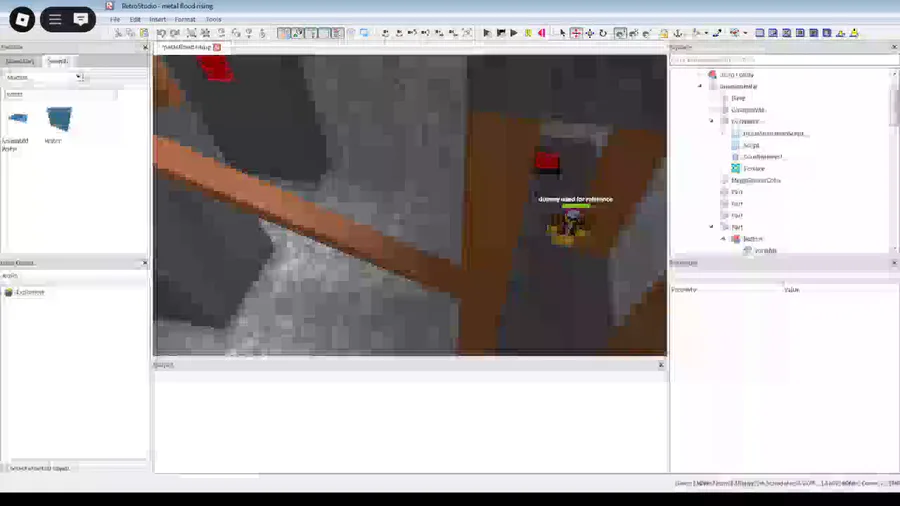
Task: Click the blue monitor icon in toolbar
Action: 364,33
